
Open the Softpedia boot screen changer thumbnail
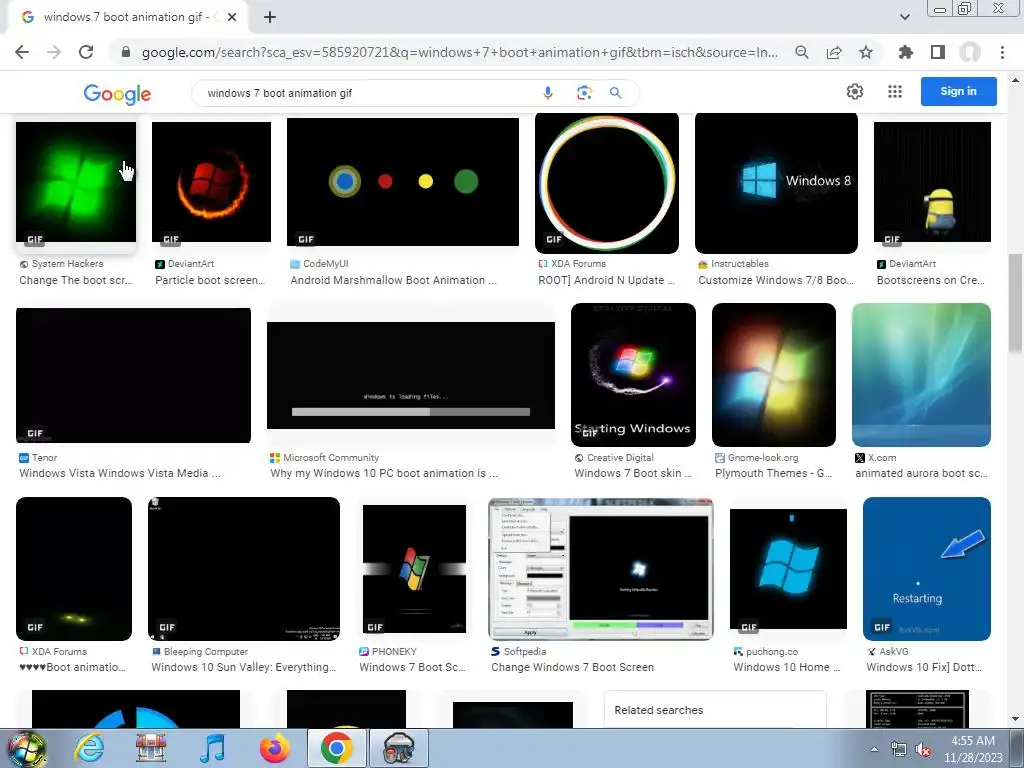(x=601, y=569)
